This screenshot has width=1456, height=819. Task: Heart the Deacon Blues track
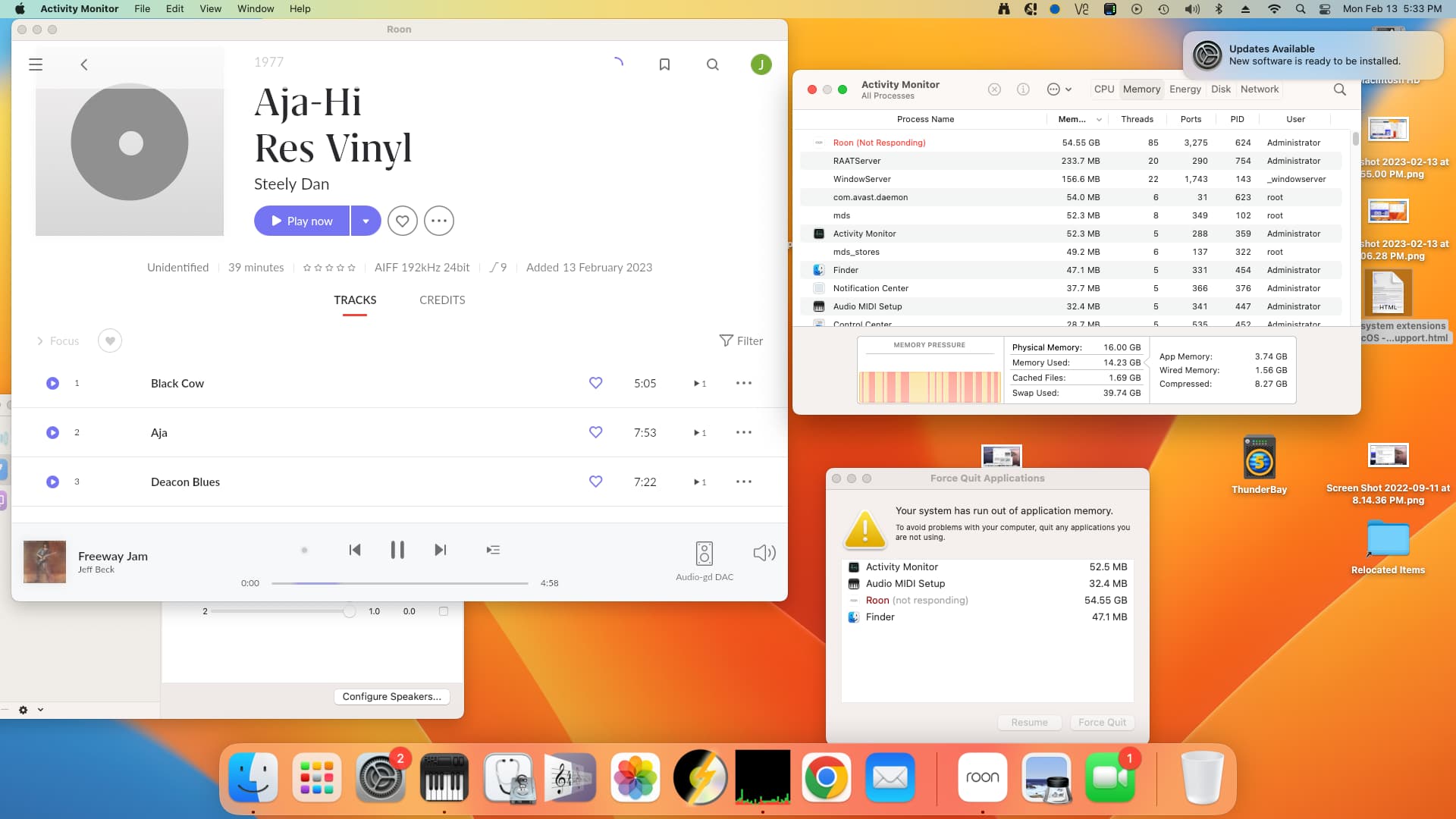coord(596,482)
